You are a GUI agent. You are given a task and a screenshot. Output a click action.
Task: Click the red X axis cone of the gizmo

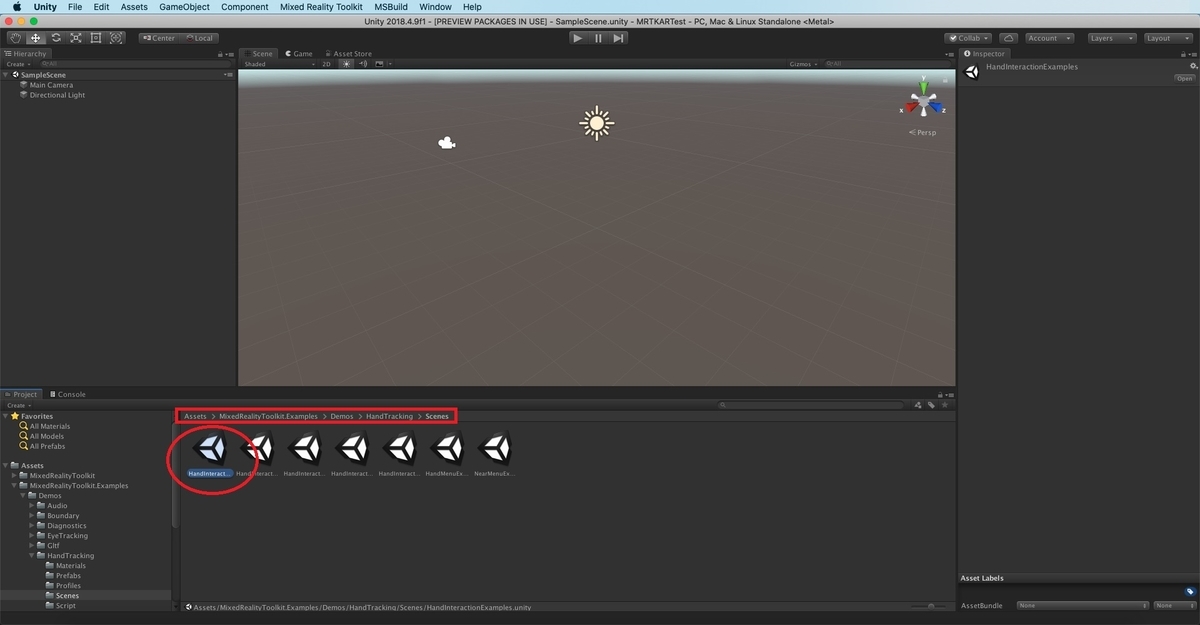point(911,108)
